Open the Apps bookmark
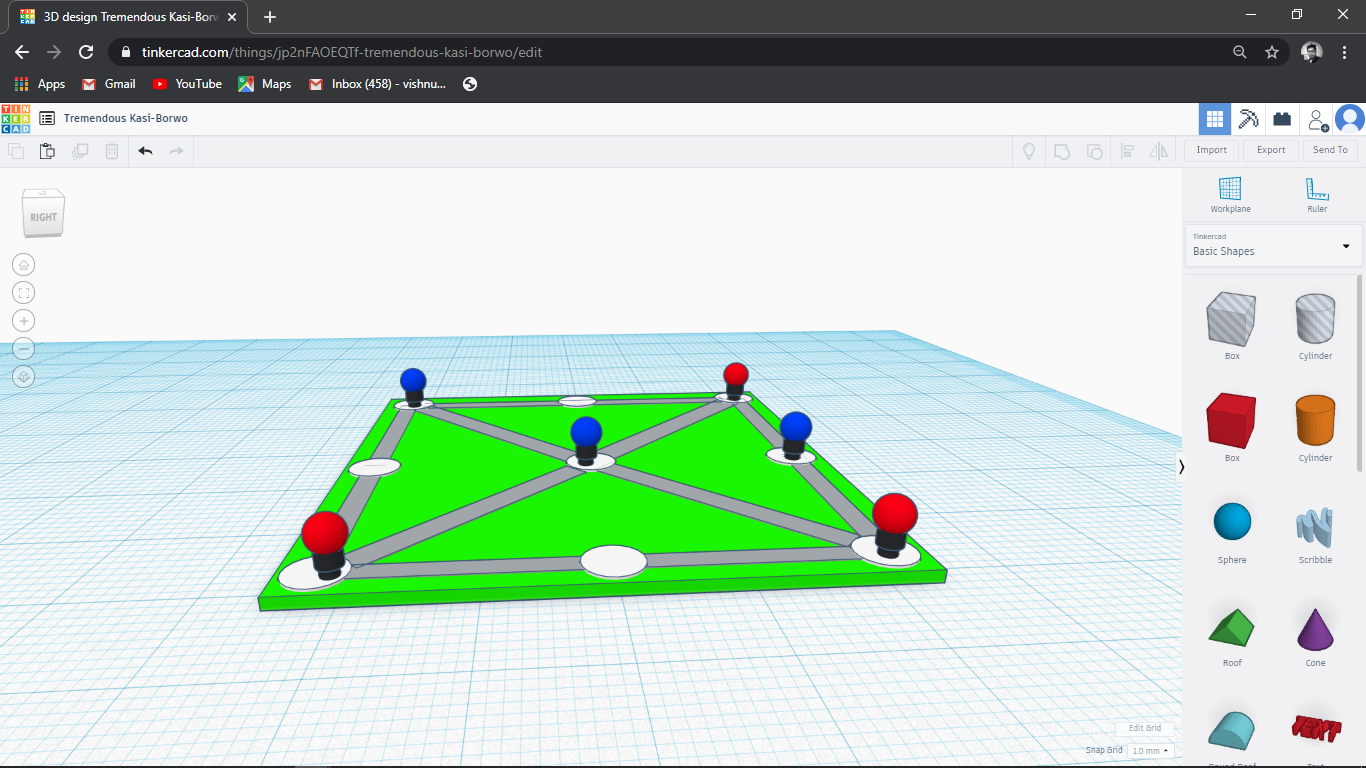1366x768 pixels. pos(40,84)
